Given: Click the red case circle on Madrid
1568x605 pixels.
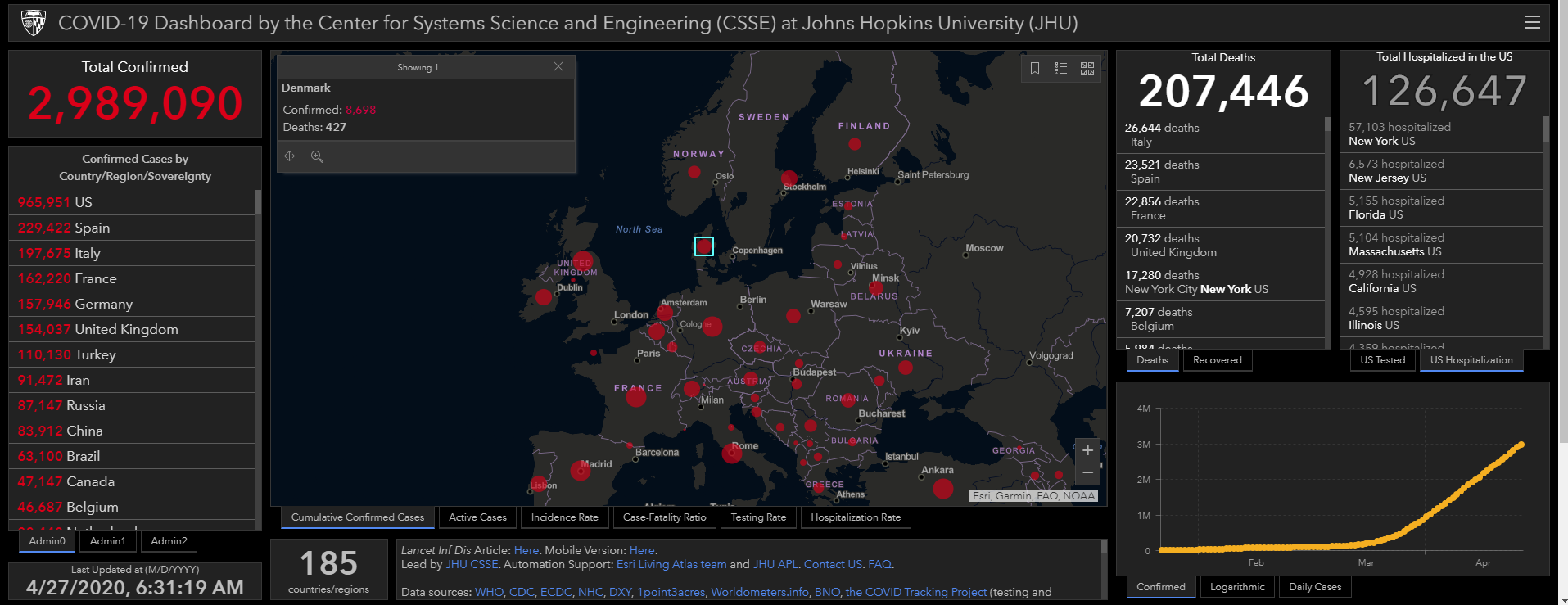Looking at the screenshot, I should [581, 471].
